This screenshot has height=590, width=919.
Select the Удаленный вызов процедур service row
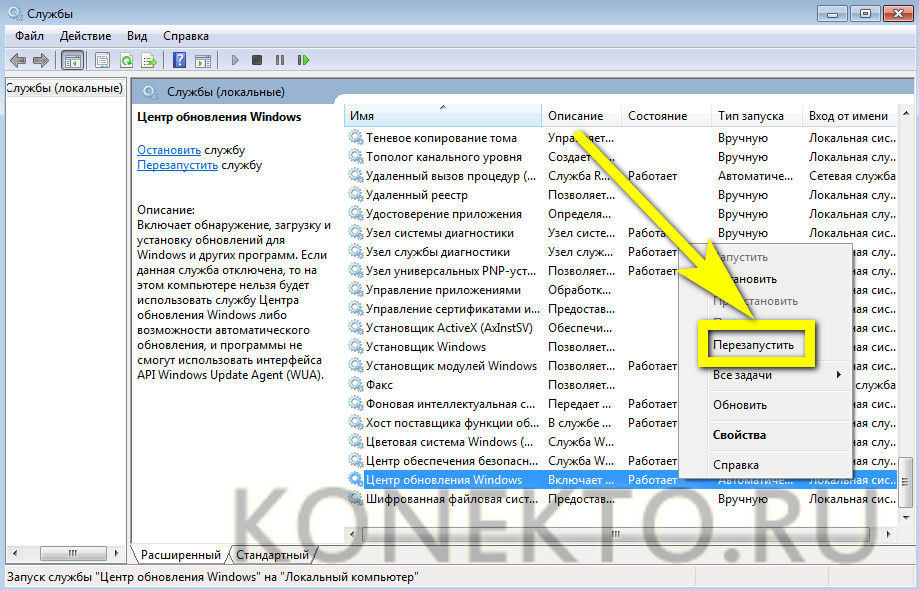(x=621, y=176)
